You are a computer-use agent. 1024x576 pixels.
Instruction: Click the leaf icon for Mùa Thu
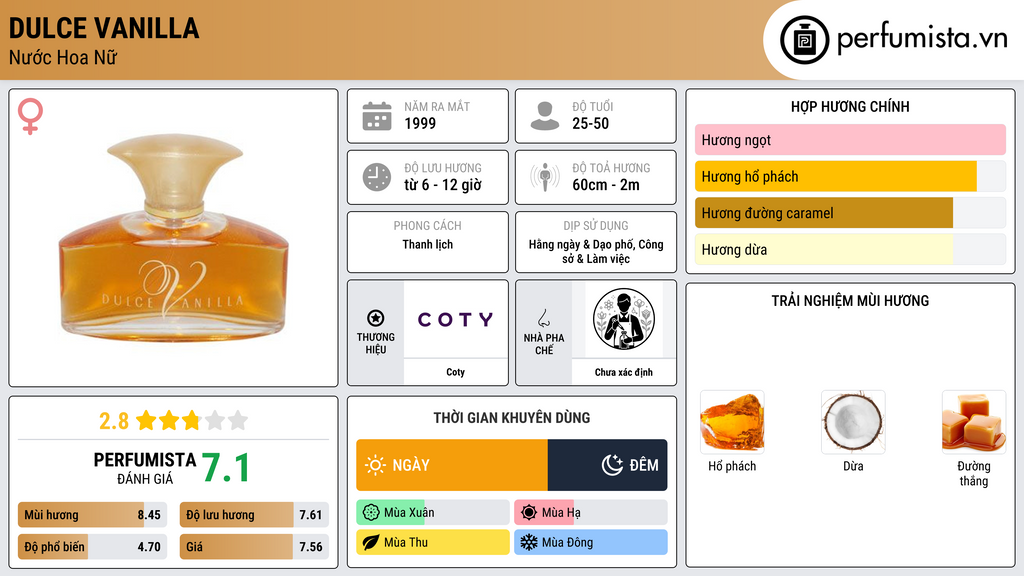point(371,542)
